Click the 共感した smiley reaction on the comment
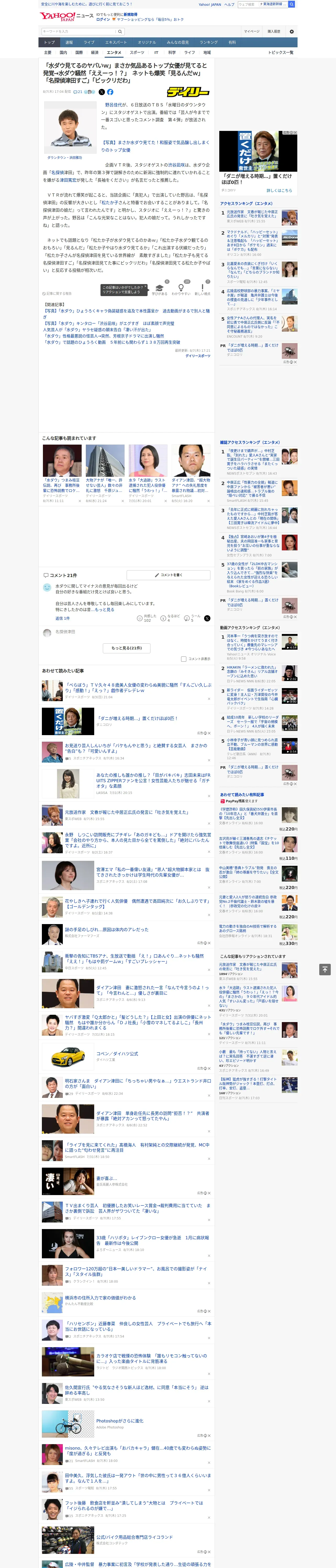 (140, 618)
